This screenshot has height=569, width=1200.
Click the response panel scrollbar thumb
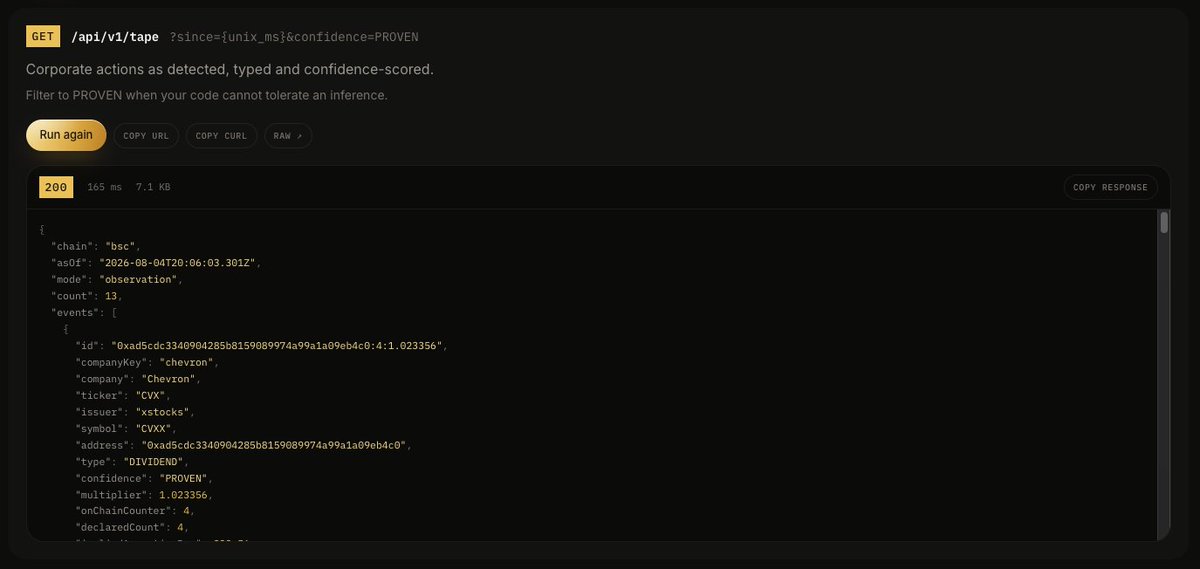coord(1164,222)
